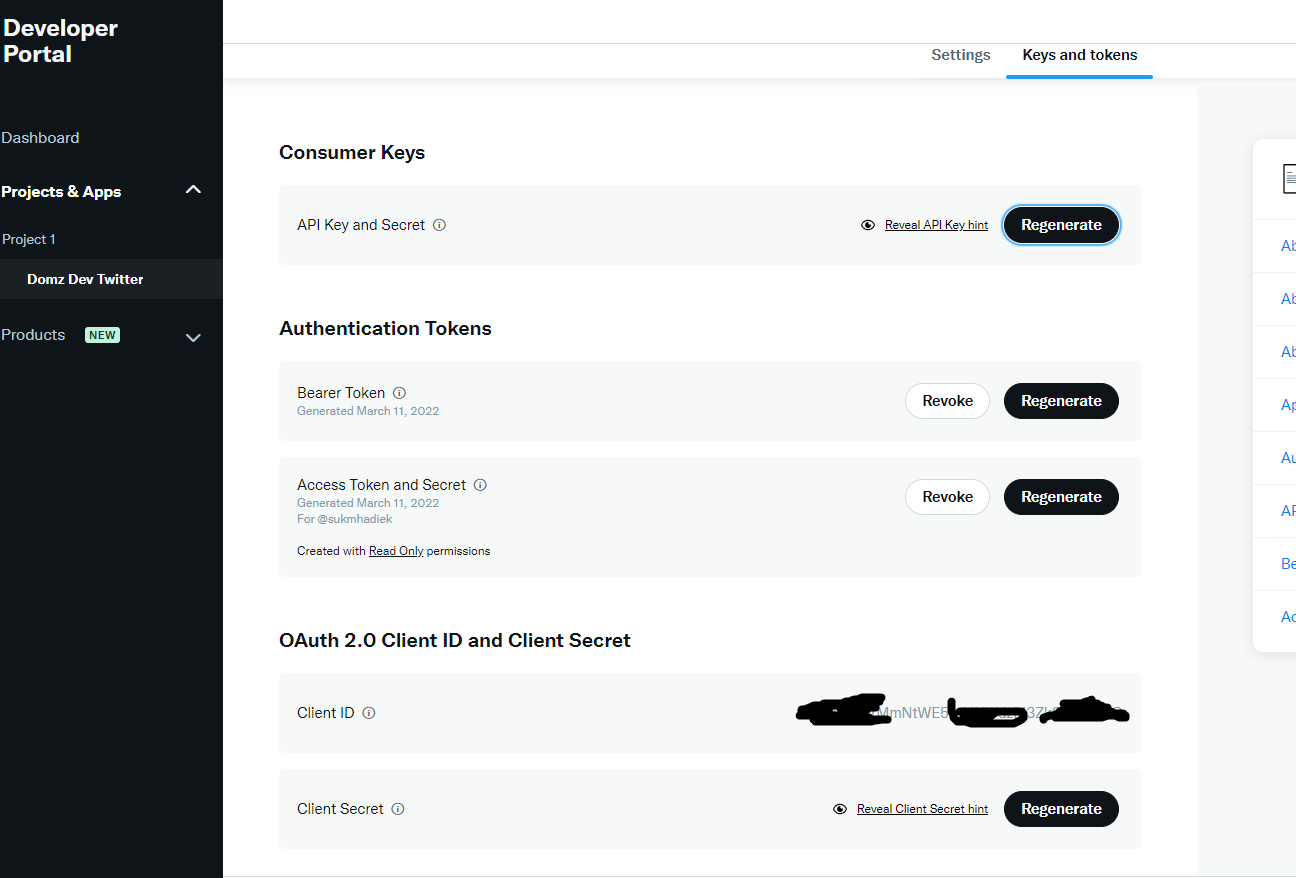
Task: Click the Developer Portal logo title
Action: tap(60, 41)
